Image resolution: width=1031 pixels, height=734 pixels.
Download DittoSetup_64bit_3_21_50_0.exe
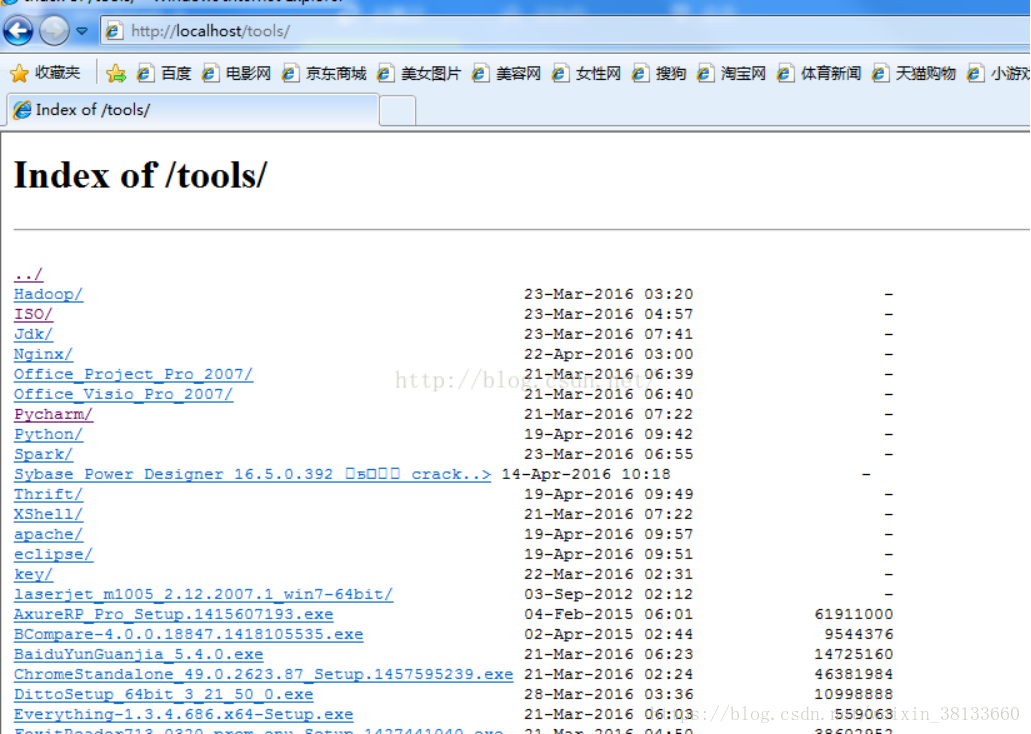164,695
